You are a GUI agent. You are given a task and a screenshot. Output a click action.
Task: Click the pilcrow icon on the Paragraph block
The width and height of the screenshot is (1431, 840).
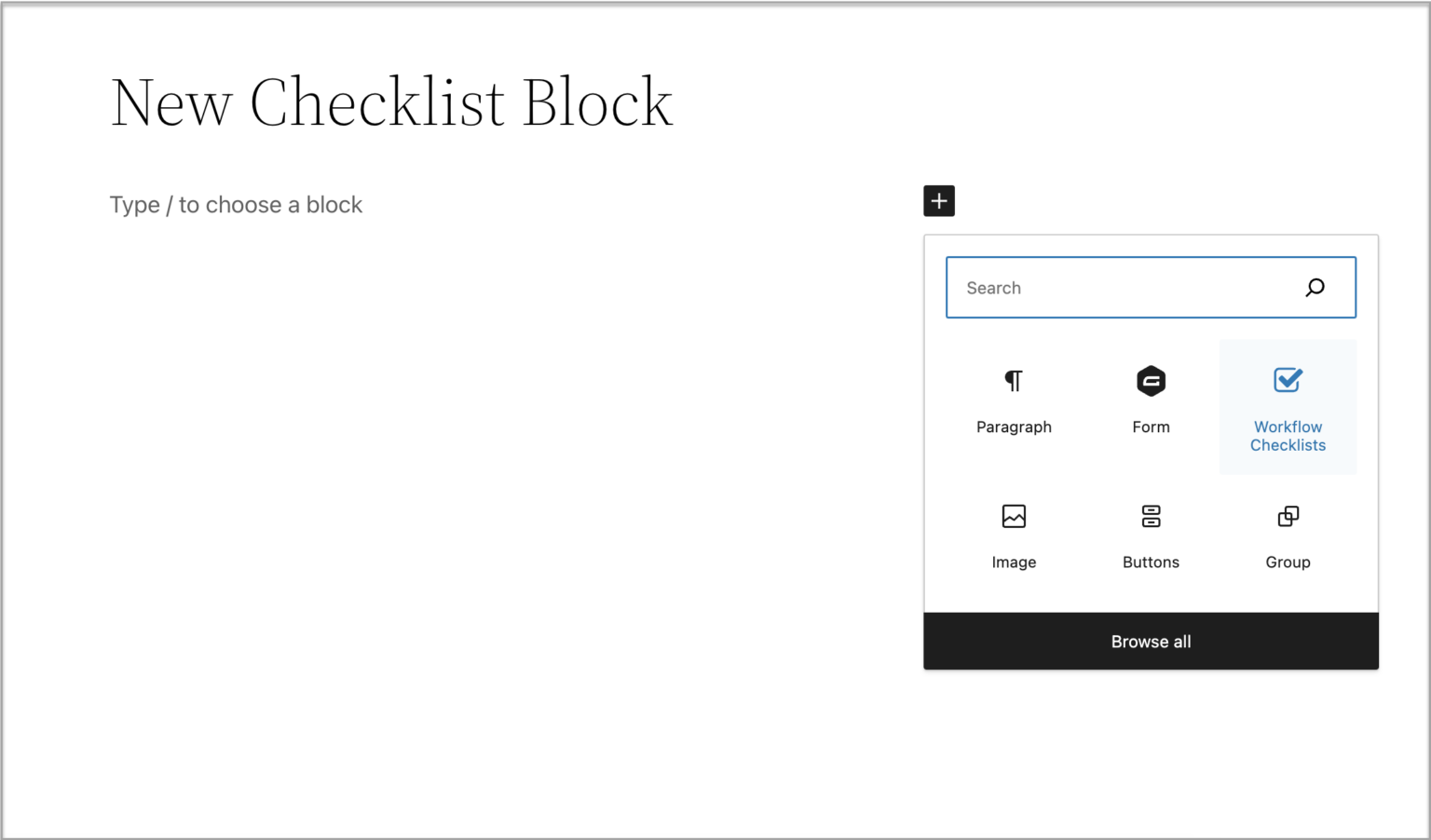[1014, 380]
